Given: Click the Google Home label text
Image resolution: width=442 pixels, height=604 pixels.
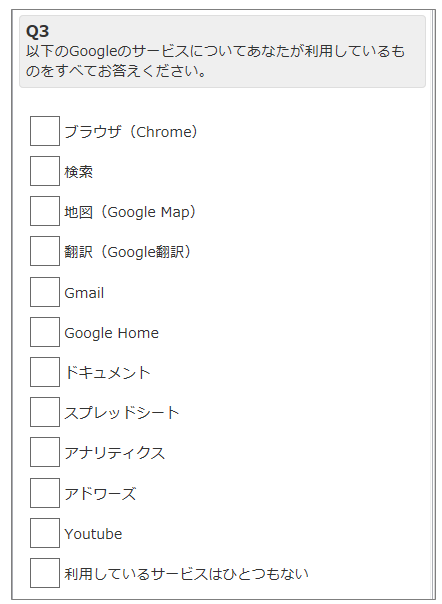Looking at the screenshot, I should [x=111, y=333].
